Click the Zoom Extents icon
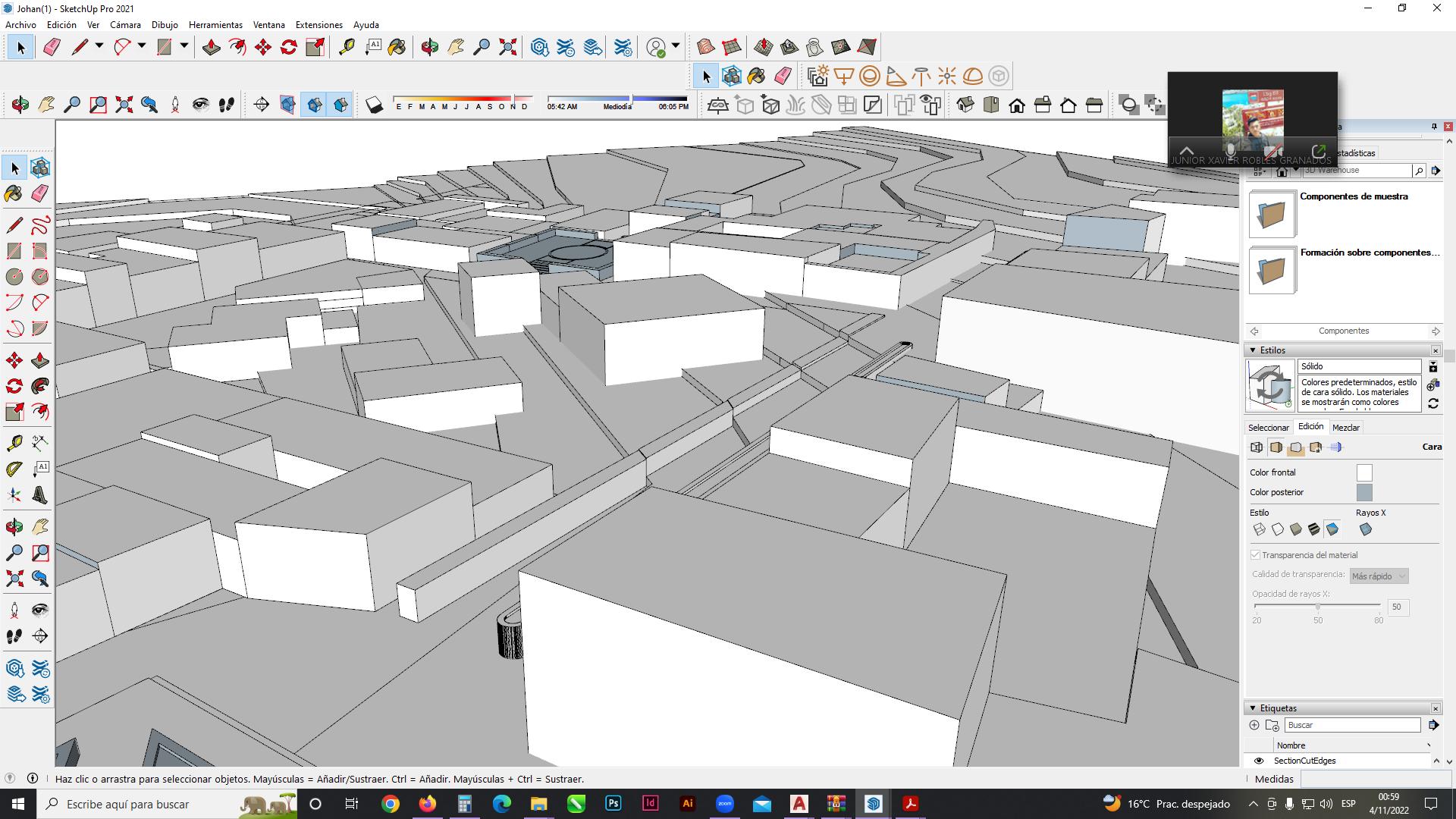 coord(508,47)
